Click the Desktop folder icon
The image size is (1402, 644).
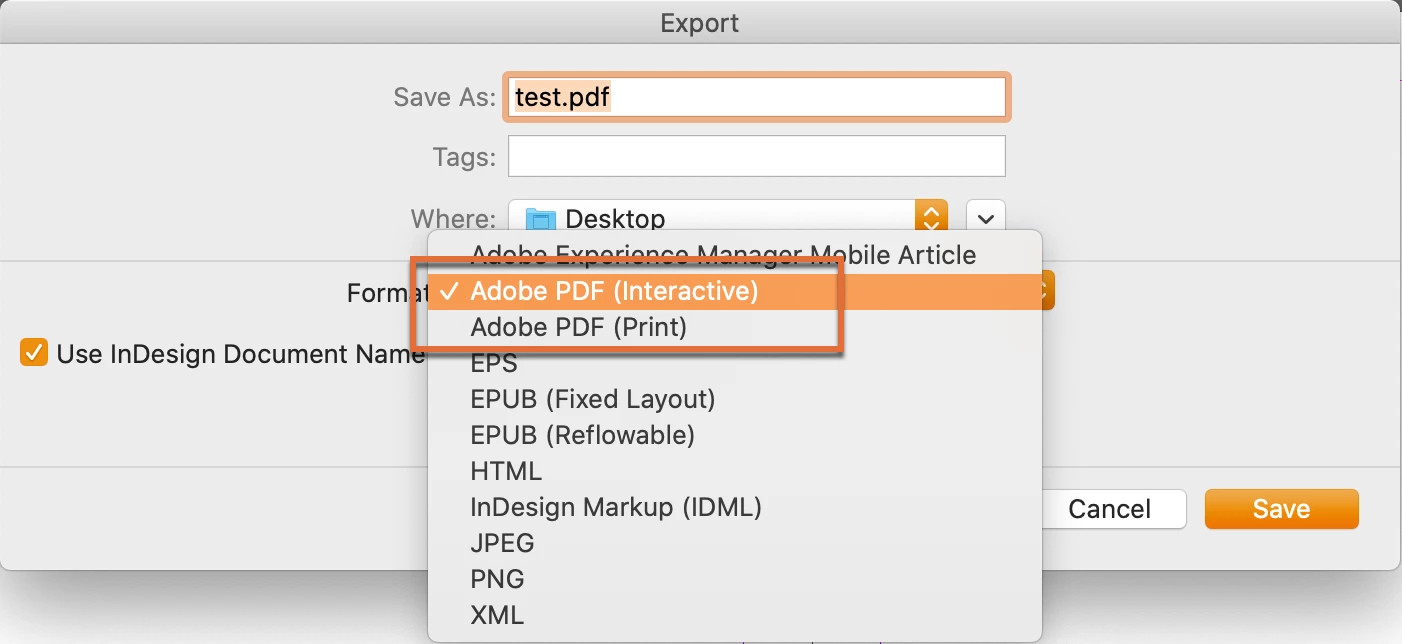tap(540, 218)
